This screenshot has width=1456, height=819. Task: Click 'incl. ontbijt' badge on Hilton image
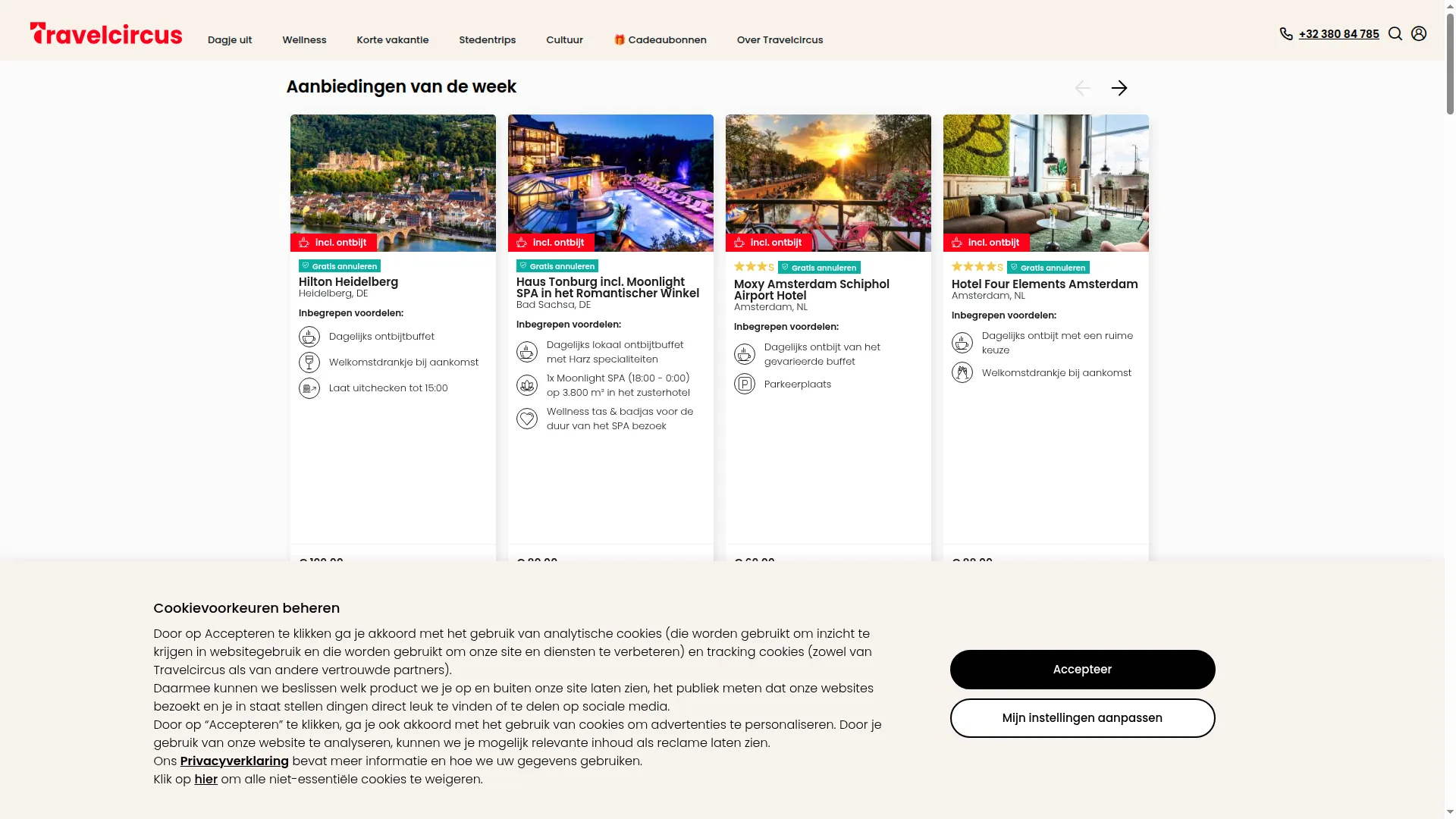(334, 243)
